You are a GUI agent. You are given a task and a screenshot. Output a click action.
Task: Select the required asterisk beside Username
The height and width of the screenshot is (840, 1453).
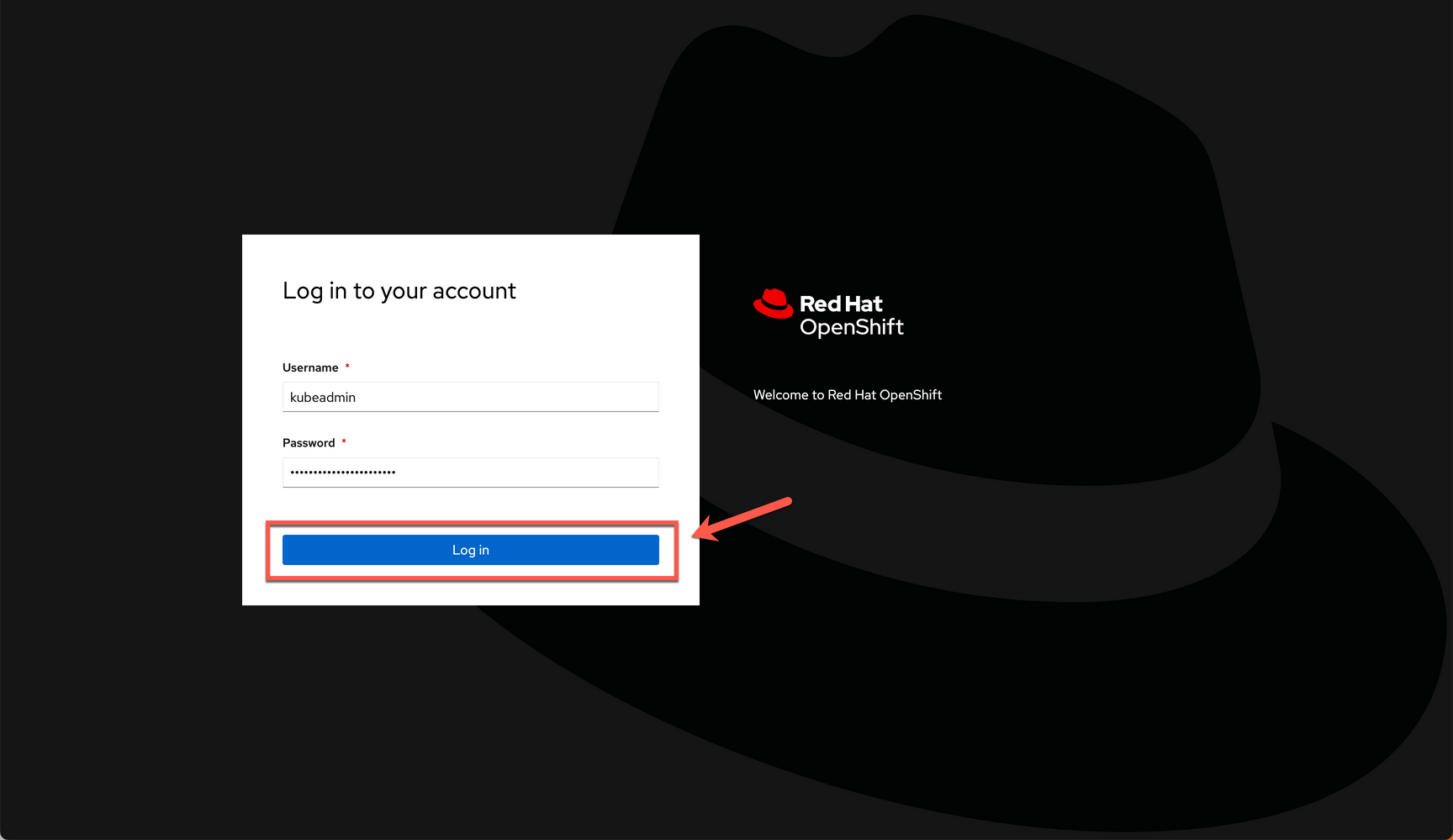coord(347,365)
